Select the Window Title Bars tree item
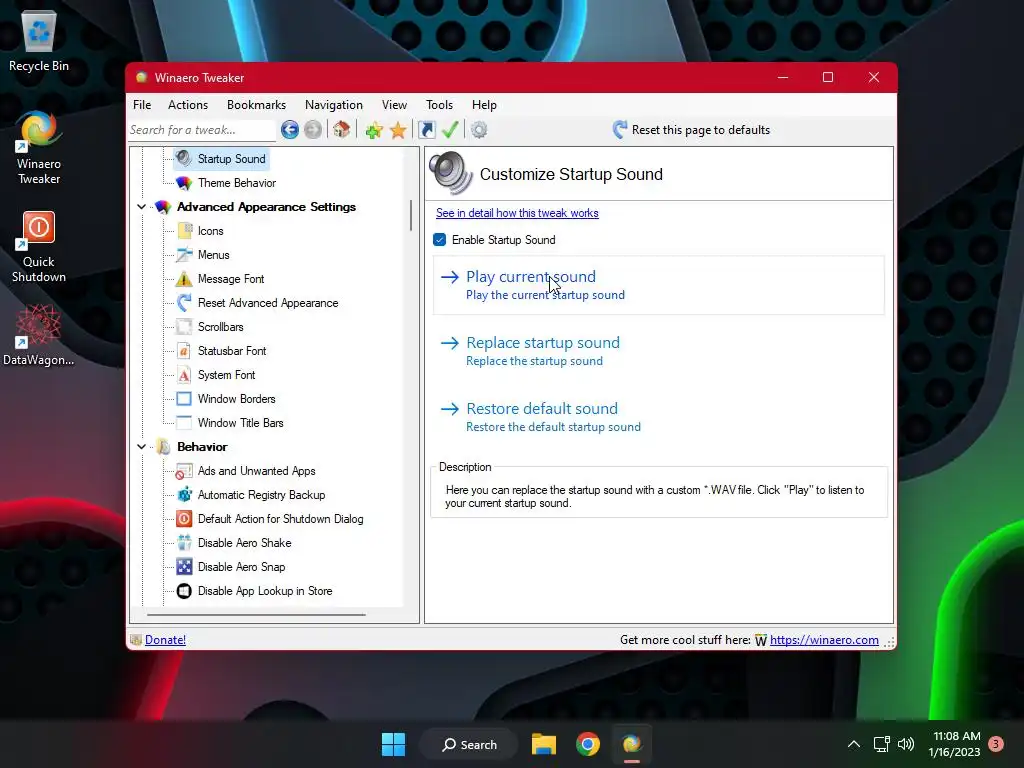Viewport: 1024px width, 768px height. [240, 423]
